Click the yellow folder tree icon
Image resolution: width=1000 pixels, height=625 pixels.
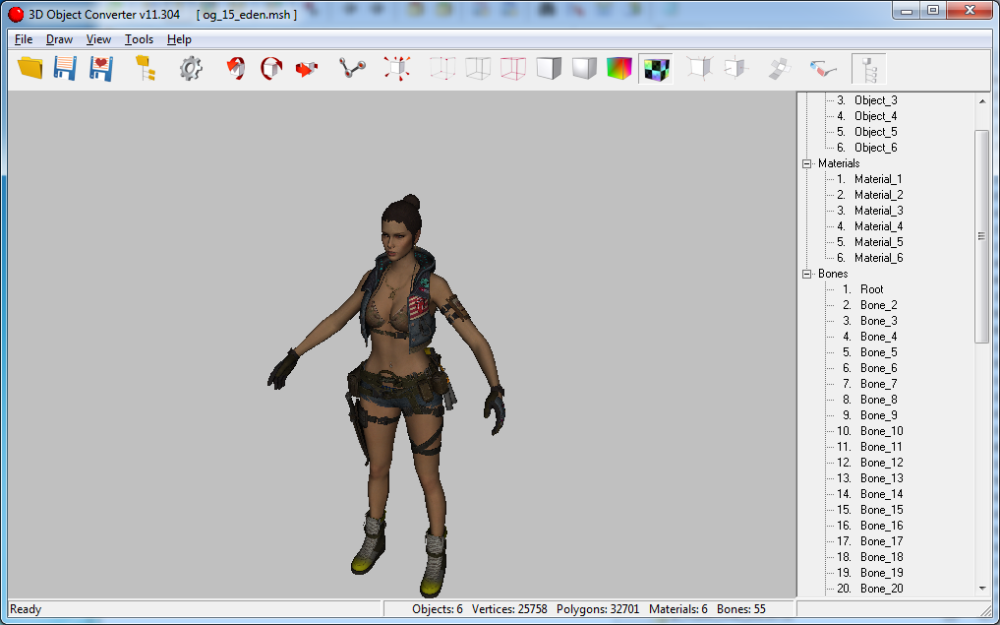pos(145,68)
